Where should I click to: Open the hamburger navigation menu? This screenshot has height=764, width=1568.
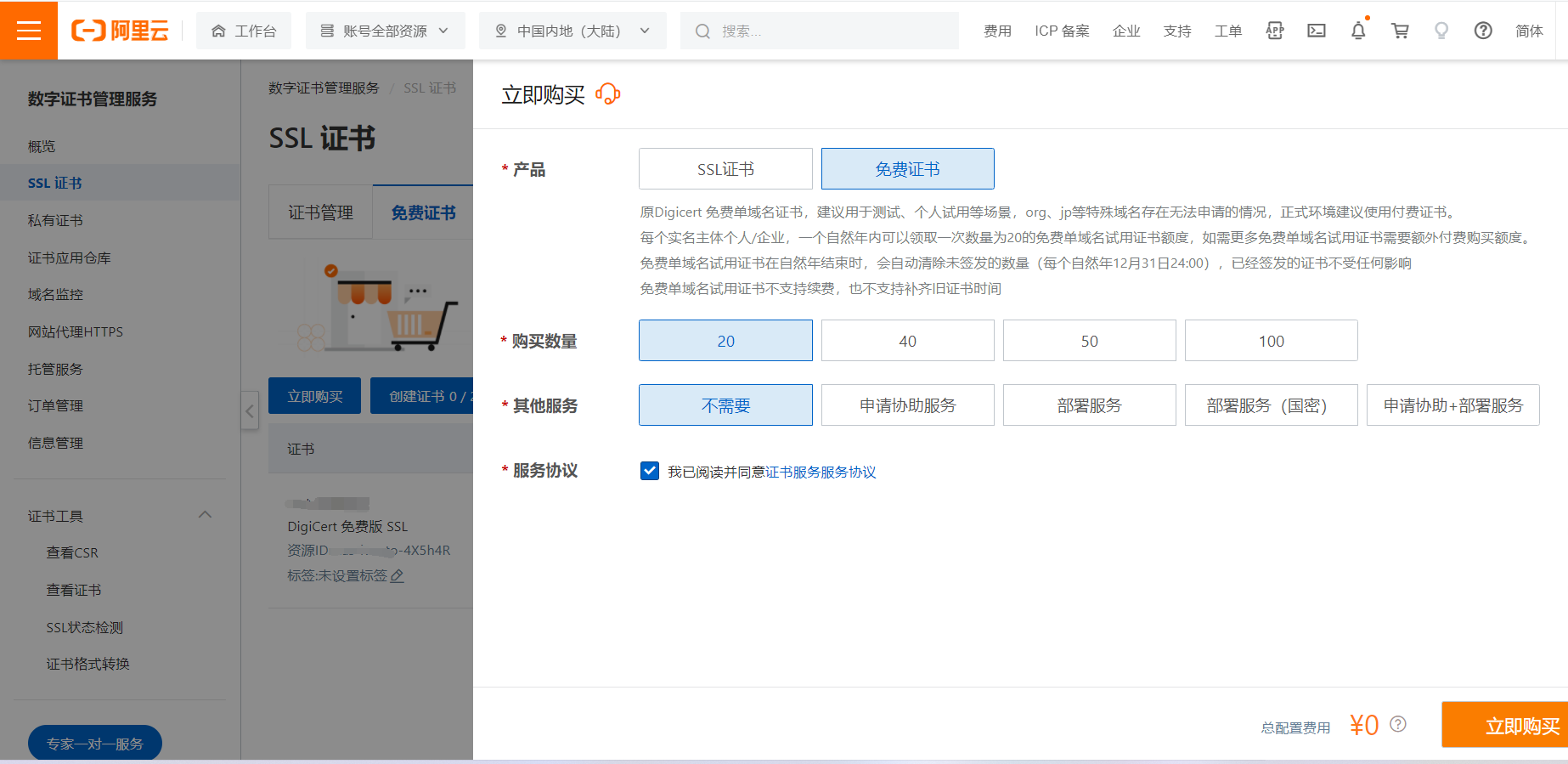(29, 31)
